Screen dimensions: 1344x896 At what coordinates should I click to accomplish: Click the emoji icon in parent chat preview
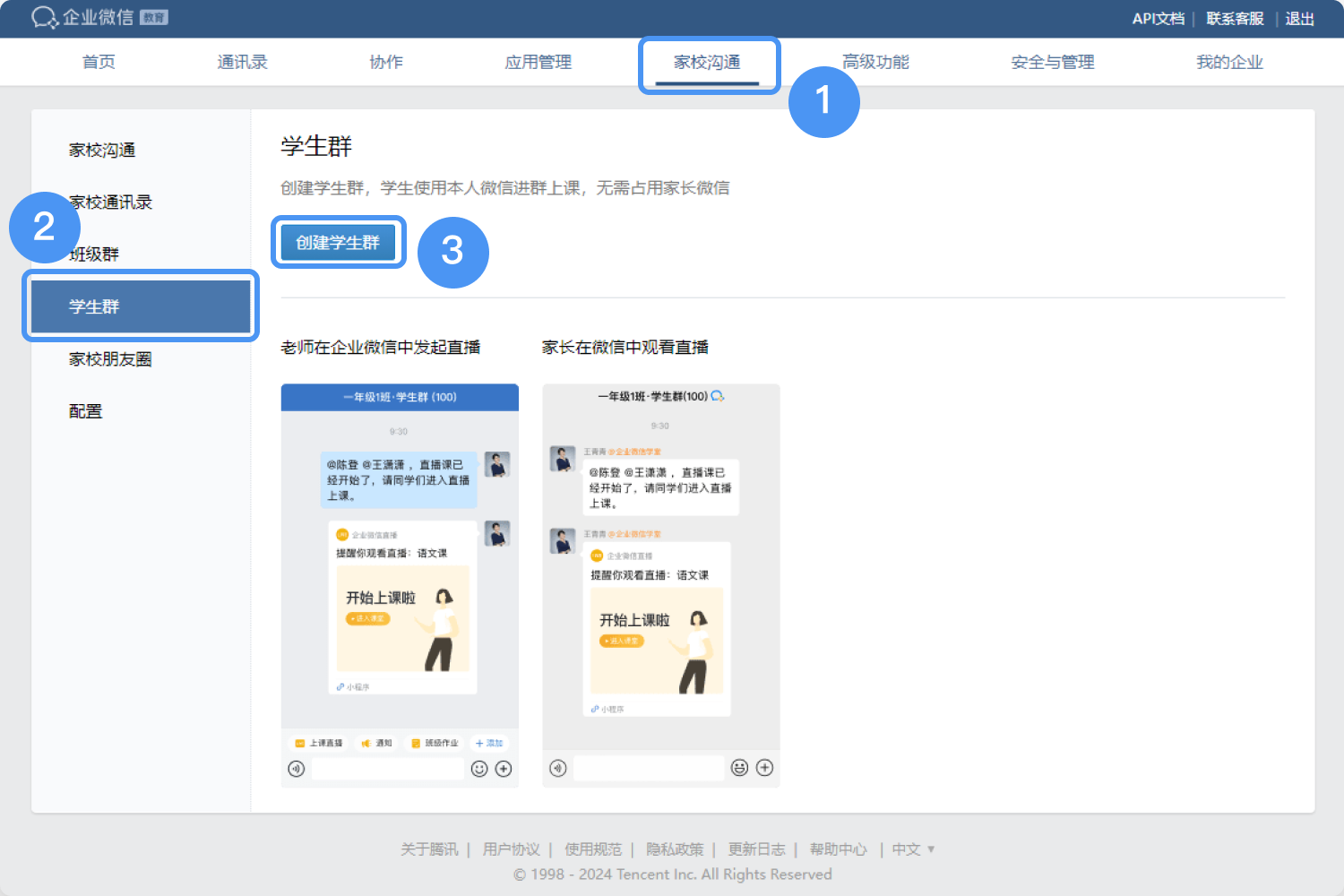[x=739, y=768]
